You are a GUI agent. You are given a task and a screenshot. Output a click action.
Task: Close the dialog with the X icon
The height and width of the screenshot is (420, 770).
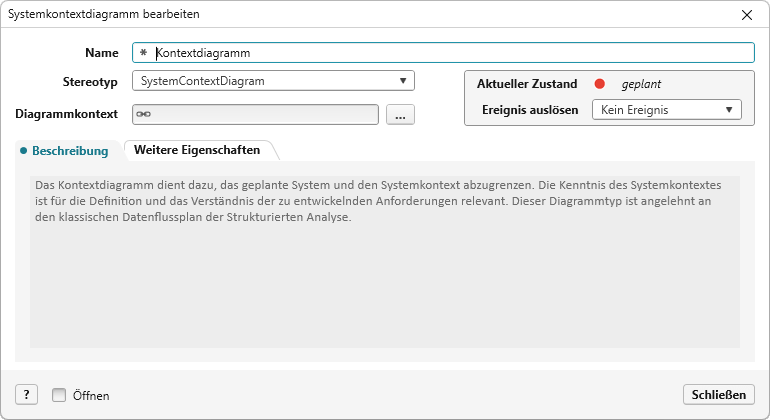pos(746,15)
